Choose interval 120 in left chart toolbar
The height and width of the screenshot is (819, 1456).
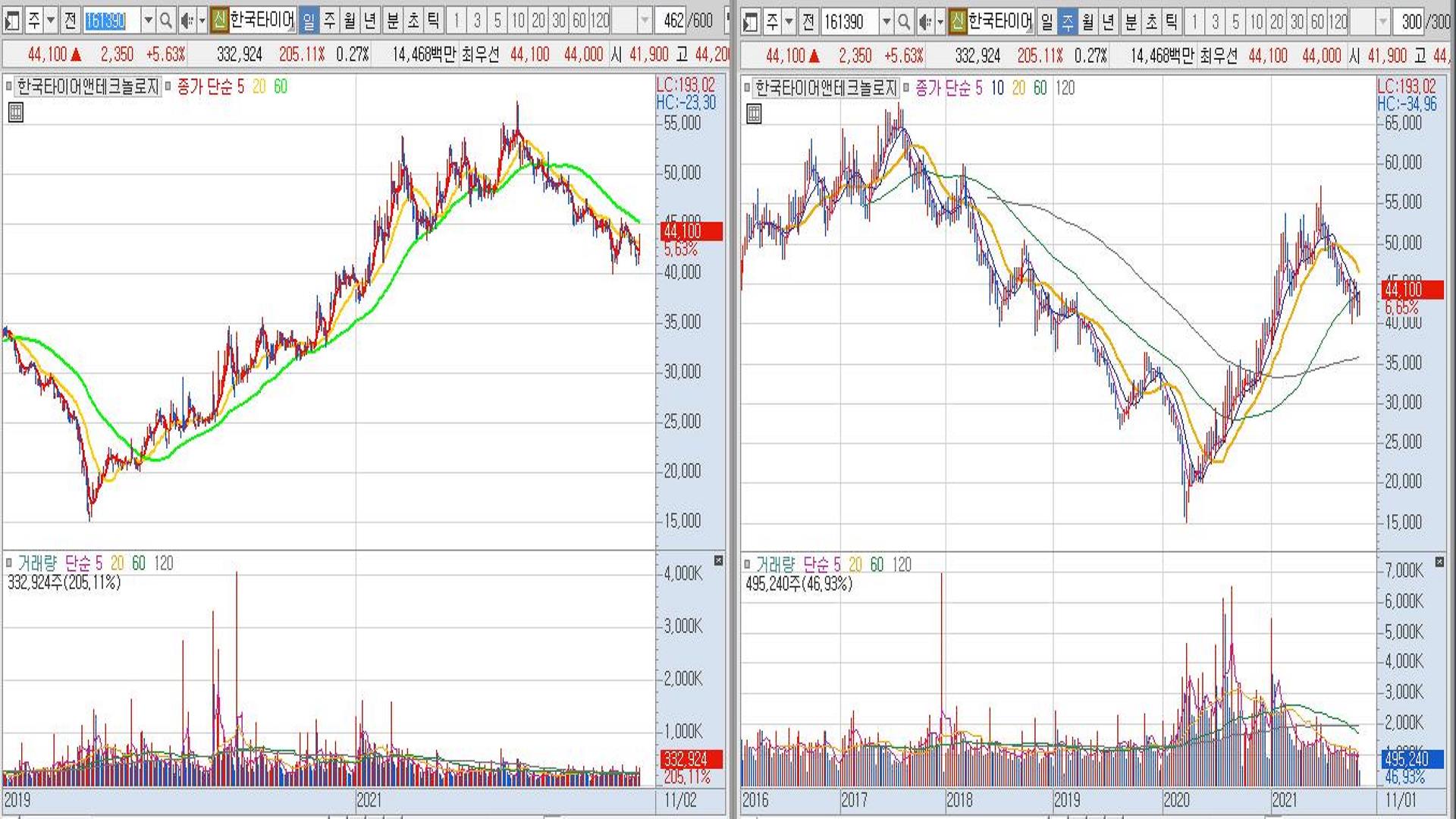599,21
